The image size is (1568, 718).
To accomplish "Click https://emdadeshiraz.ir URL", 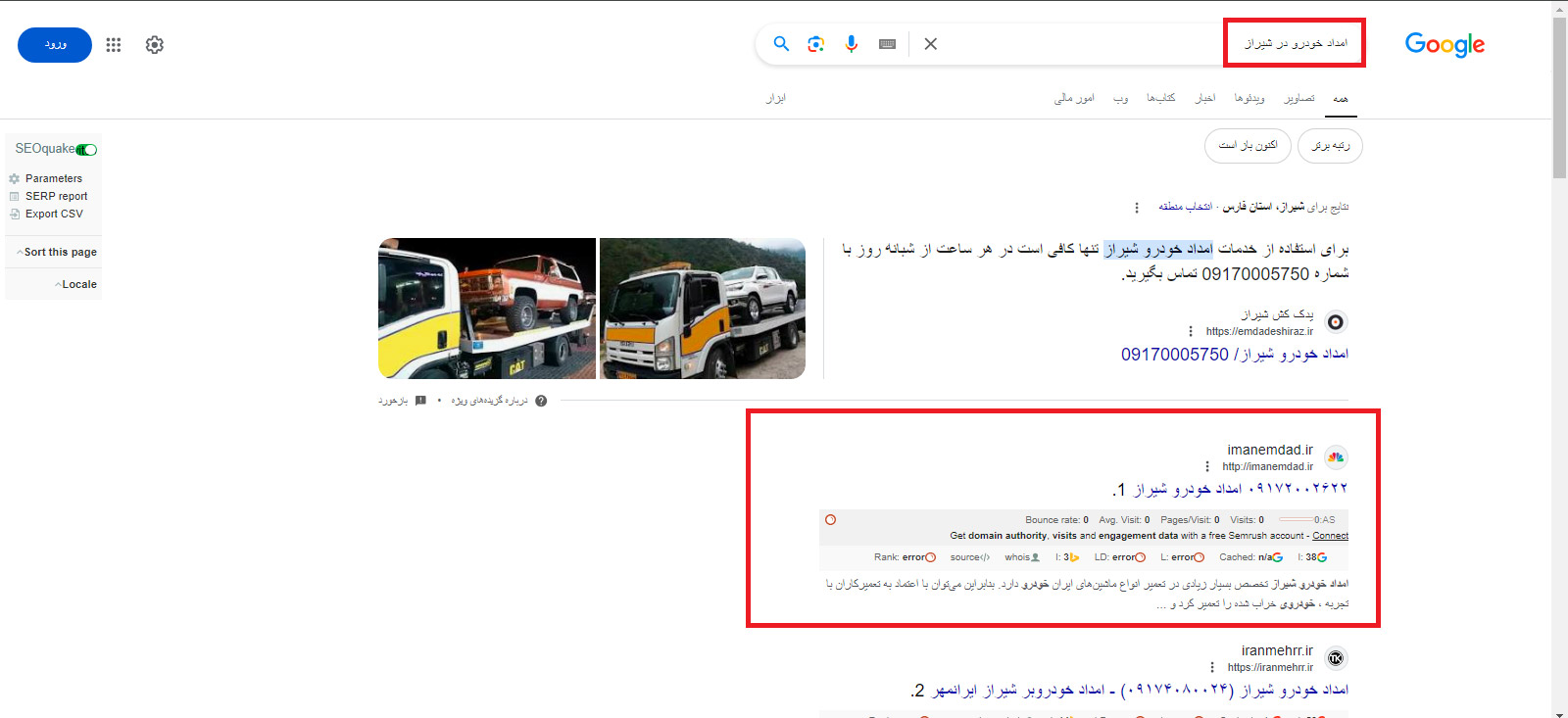I will coord(1259,331).
